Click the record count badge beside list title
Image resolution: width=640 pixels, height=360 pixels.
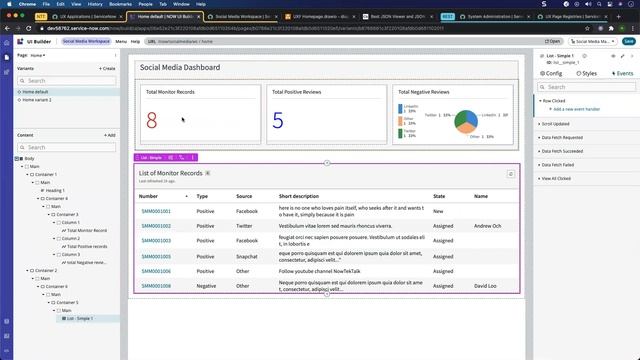[x=207, y=173]
